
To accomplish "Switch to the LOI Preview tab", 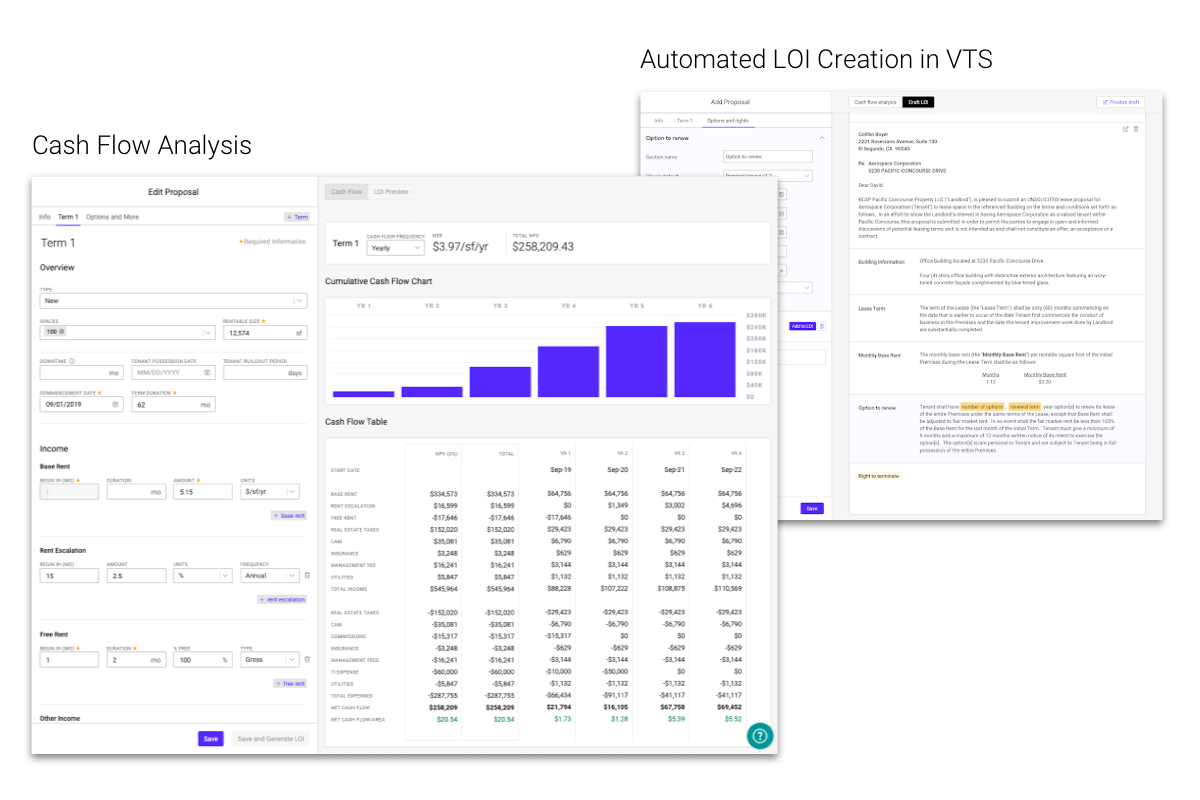I will pyautogui.click(x=390, y=192).
